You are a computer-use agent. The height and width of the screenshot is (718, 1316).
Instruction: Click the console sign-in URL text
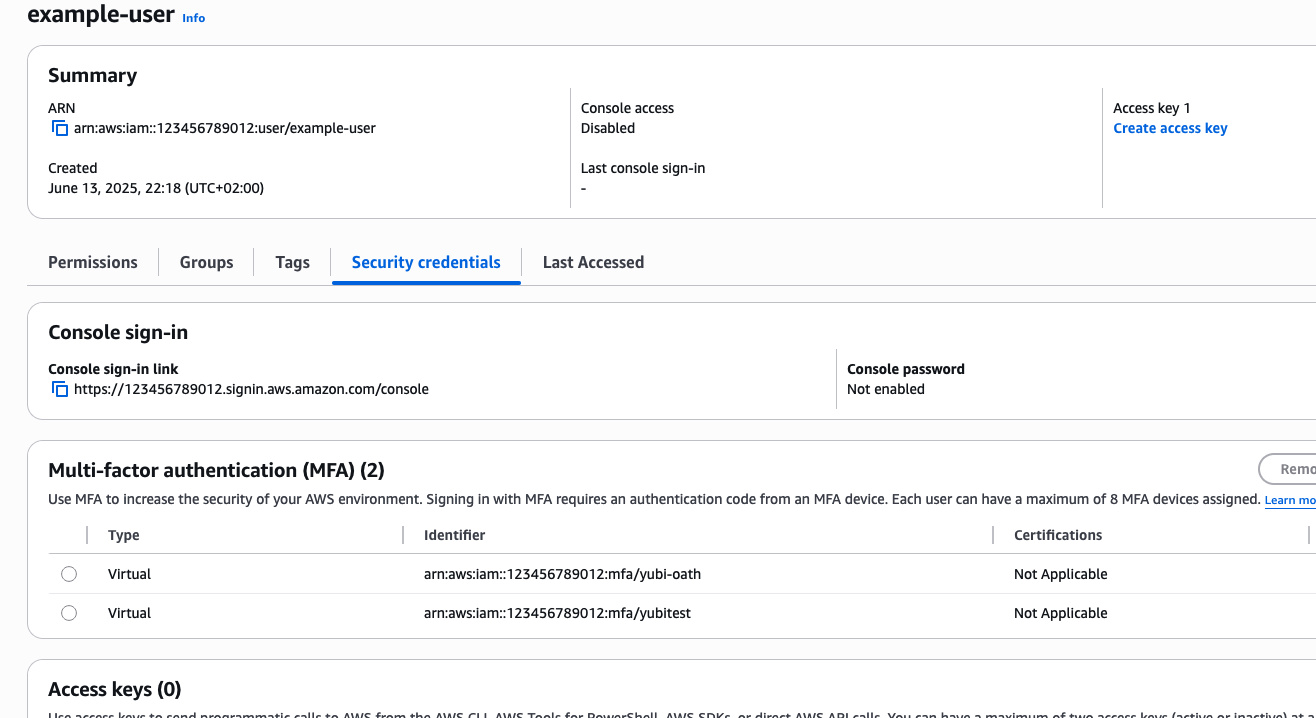[251, 389]
